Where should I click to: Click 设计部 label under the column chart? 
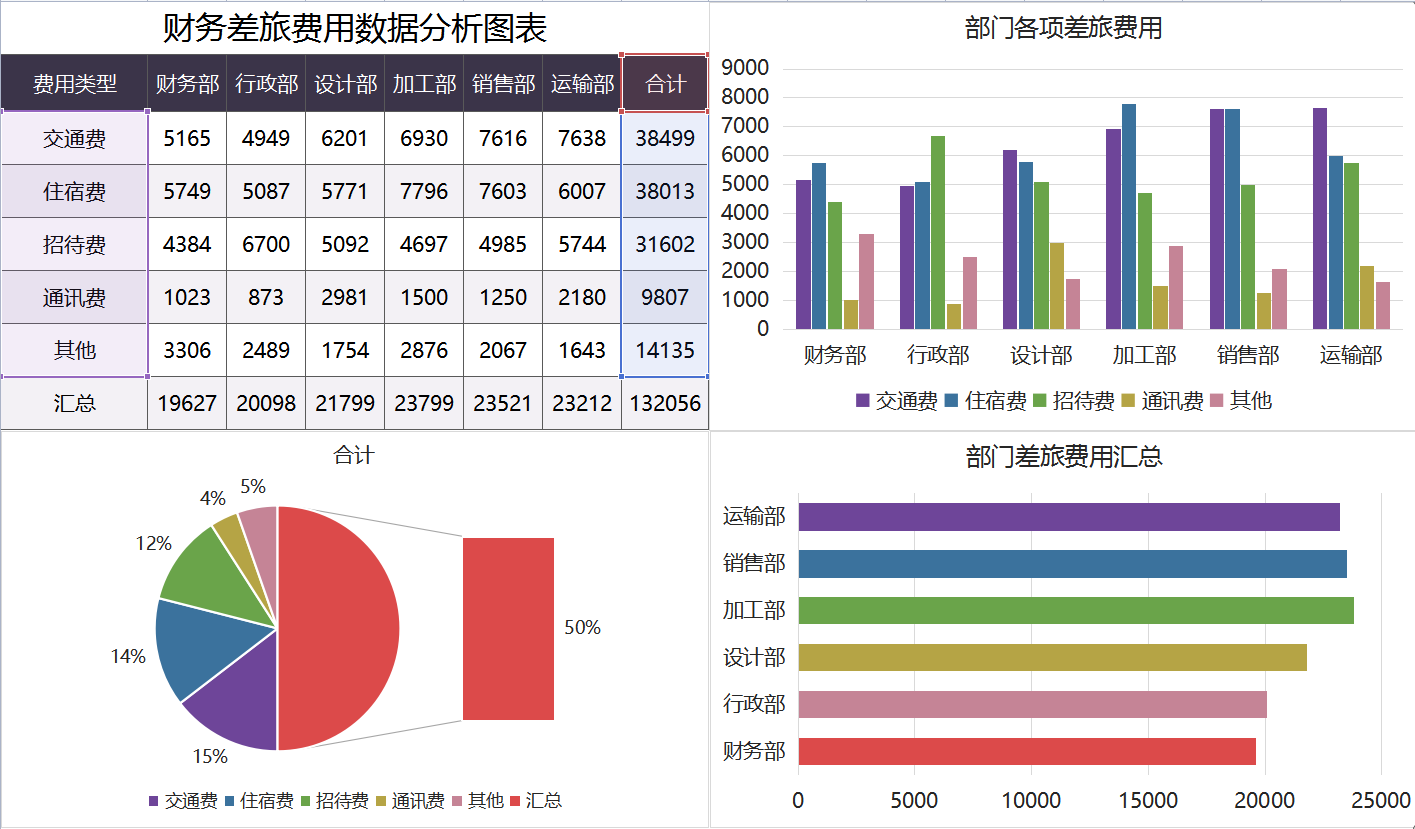[1041, 355]
